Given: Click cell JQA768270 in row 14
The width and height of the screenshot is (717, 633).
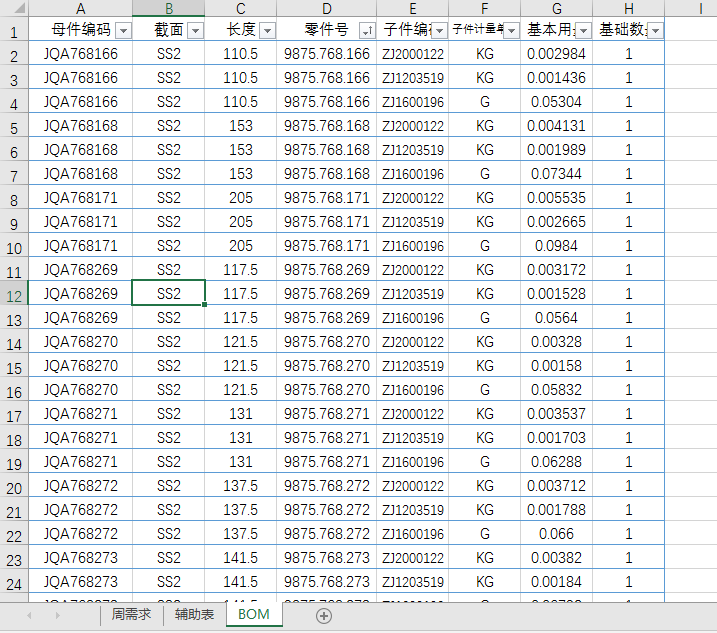Looking at the screenshot, I should point(80,342).
